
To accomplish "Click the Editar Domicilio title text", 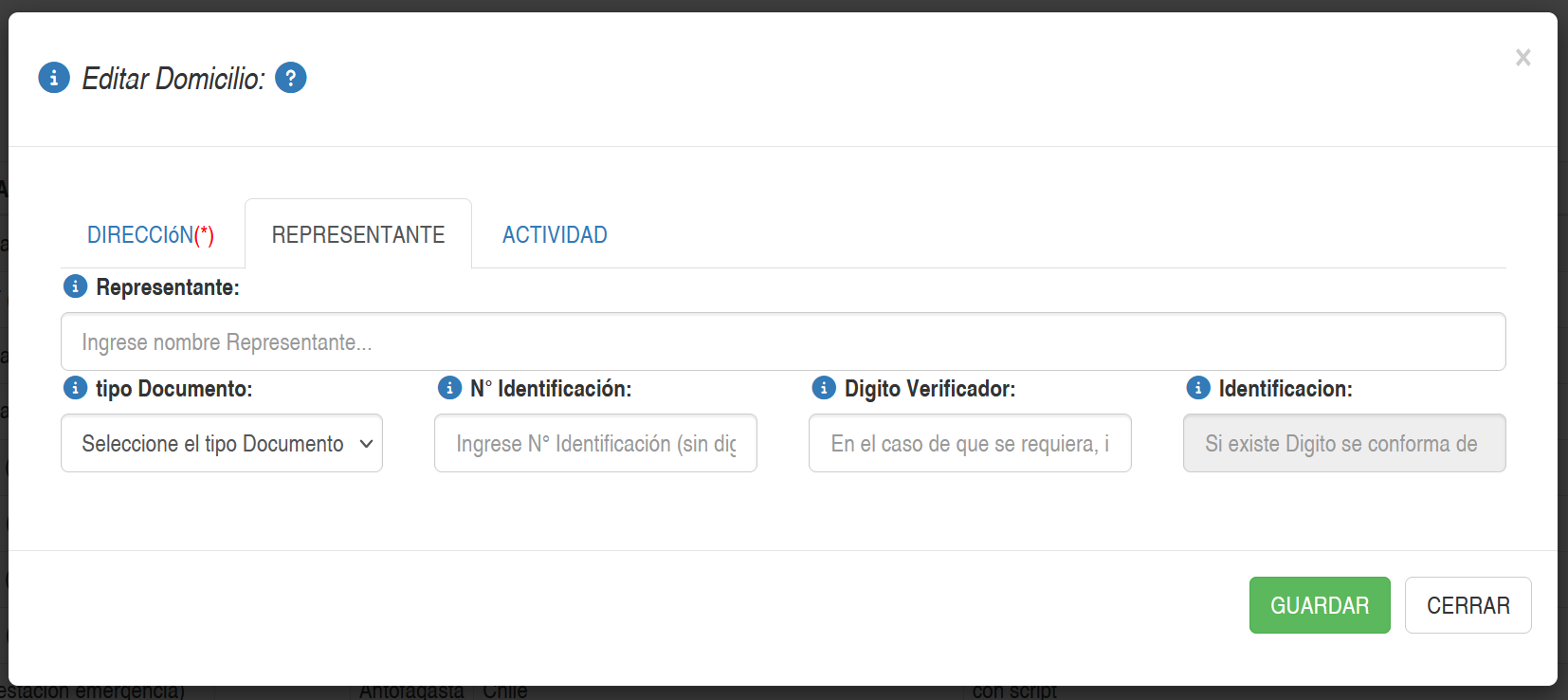I will pyautogui.click(x=173, y=79).
